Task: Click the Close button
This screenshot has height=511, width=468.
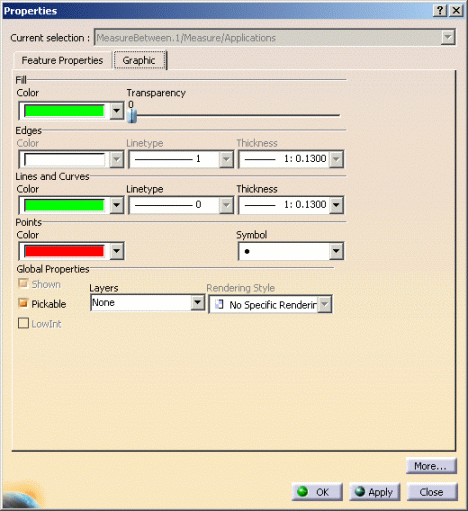Action: [432, 492]
